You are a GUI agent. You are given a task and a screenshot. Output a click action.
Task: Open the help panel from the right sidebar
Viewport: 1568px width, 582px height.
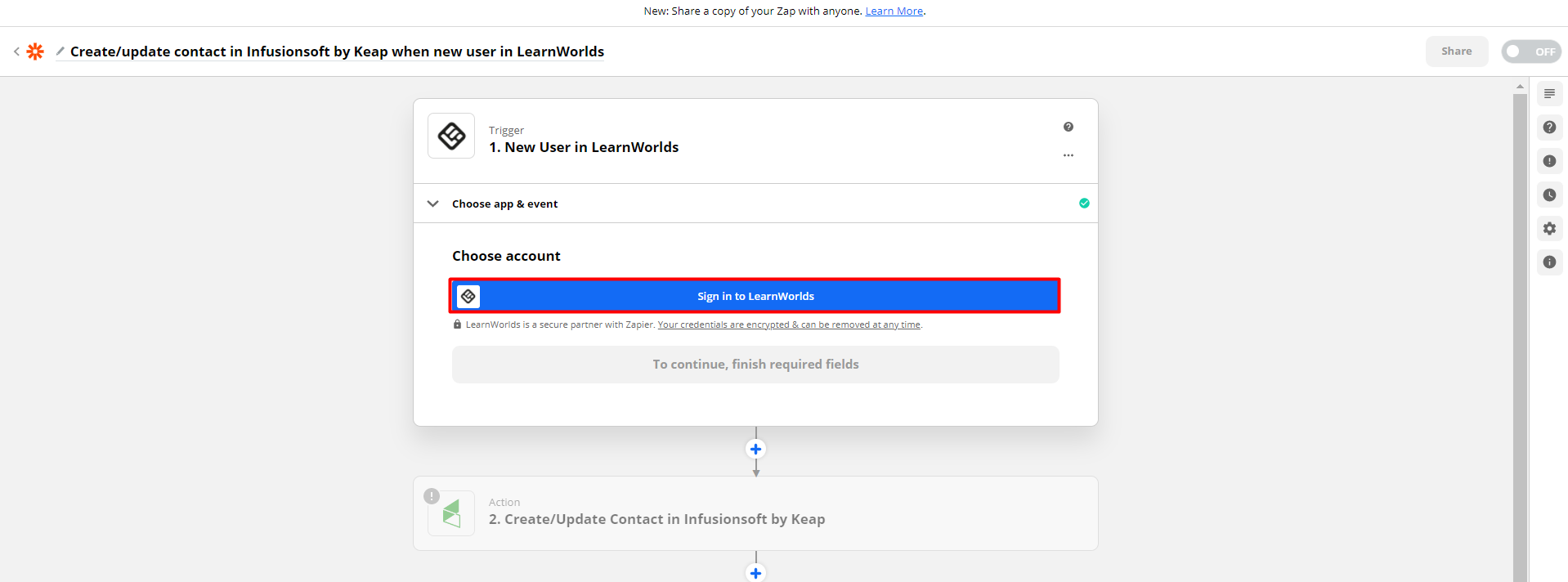(1548, 127)
